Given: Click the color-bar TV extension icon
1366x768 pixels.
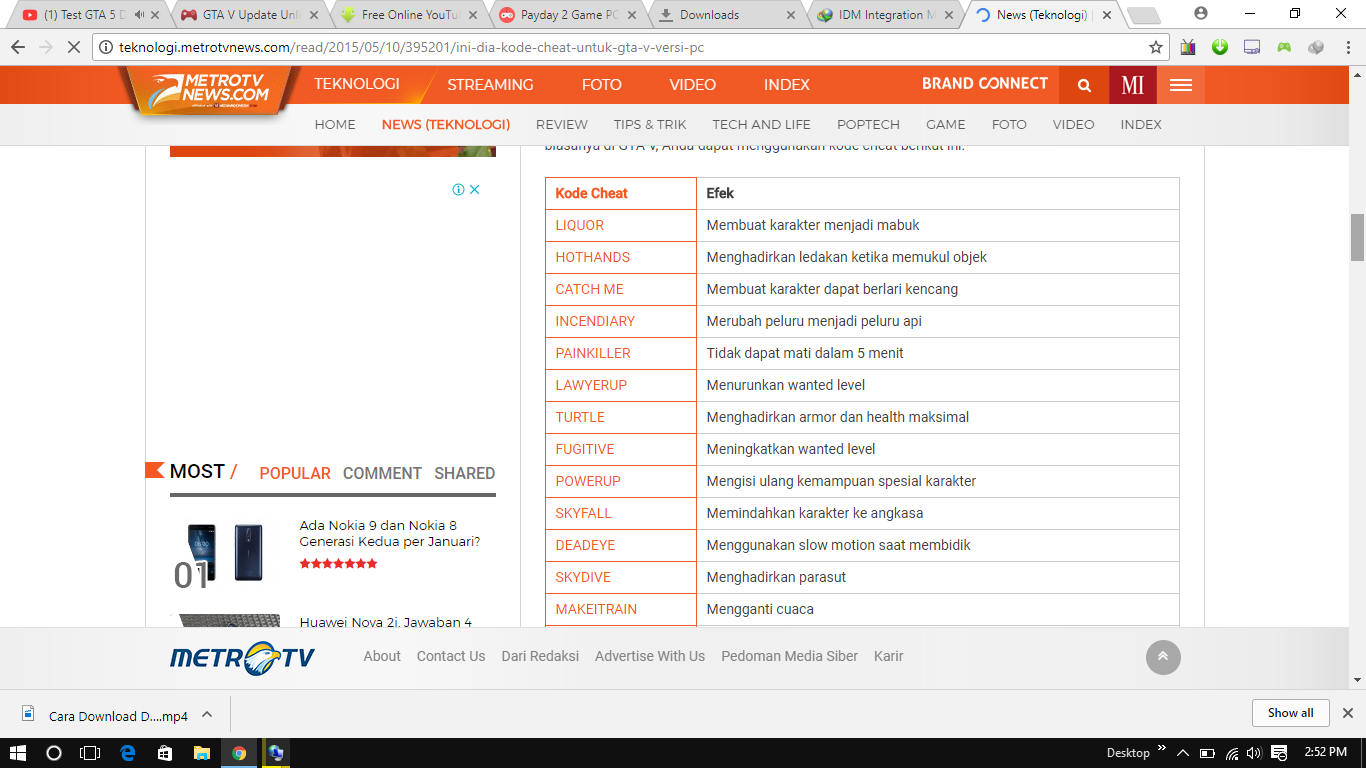Looking at the screenshot, I should point(1188,47).
